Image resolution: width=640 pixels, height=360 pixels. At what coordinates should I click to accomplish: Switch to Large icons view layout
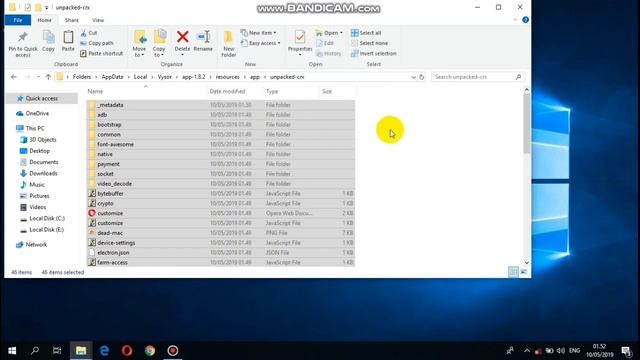point(524,272)
